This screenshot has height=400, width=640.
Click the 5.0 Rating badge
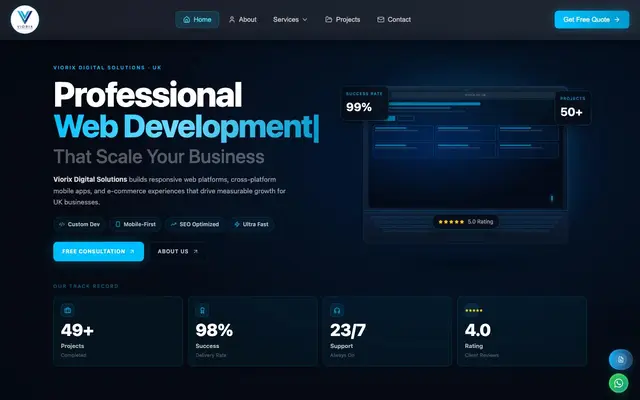click(466, 222)
